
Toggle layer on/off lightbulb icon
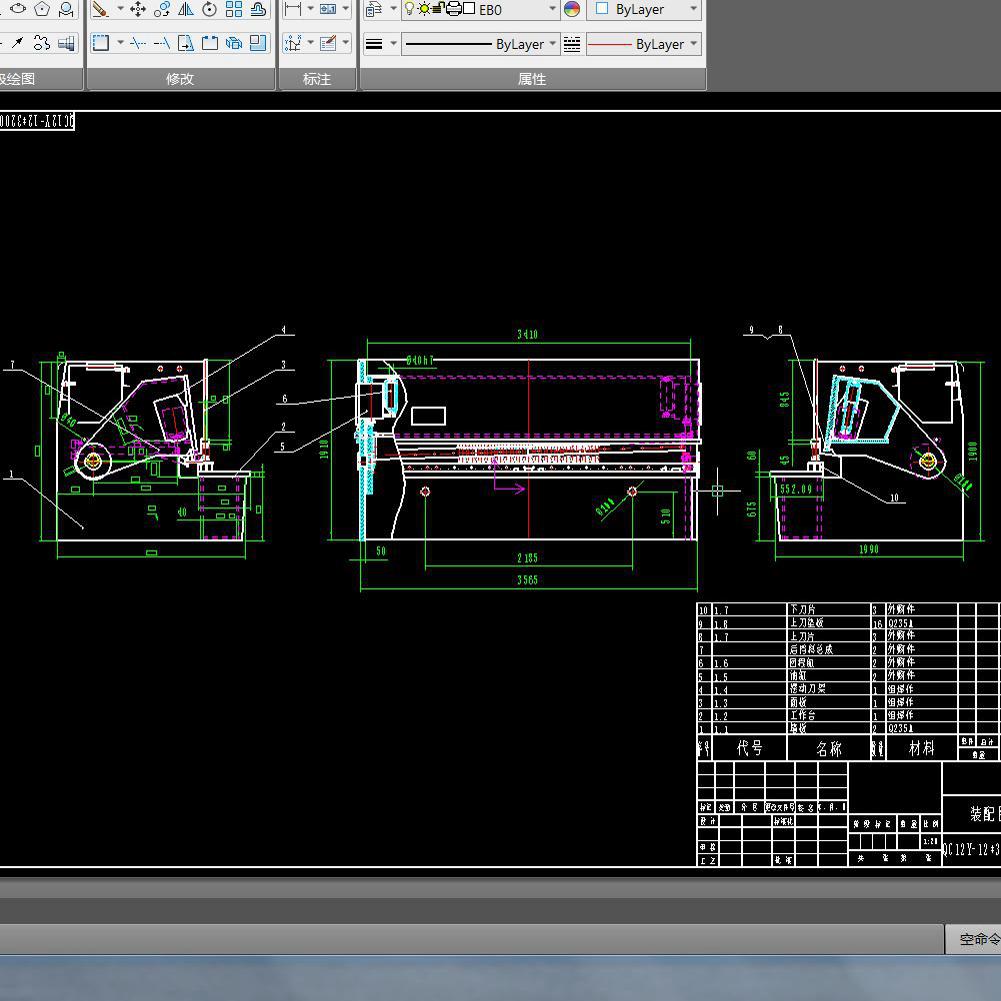[410, 9]
